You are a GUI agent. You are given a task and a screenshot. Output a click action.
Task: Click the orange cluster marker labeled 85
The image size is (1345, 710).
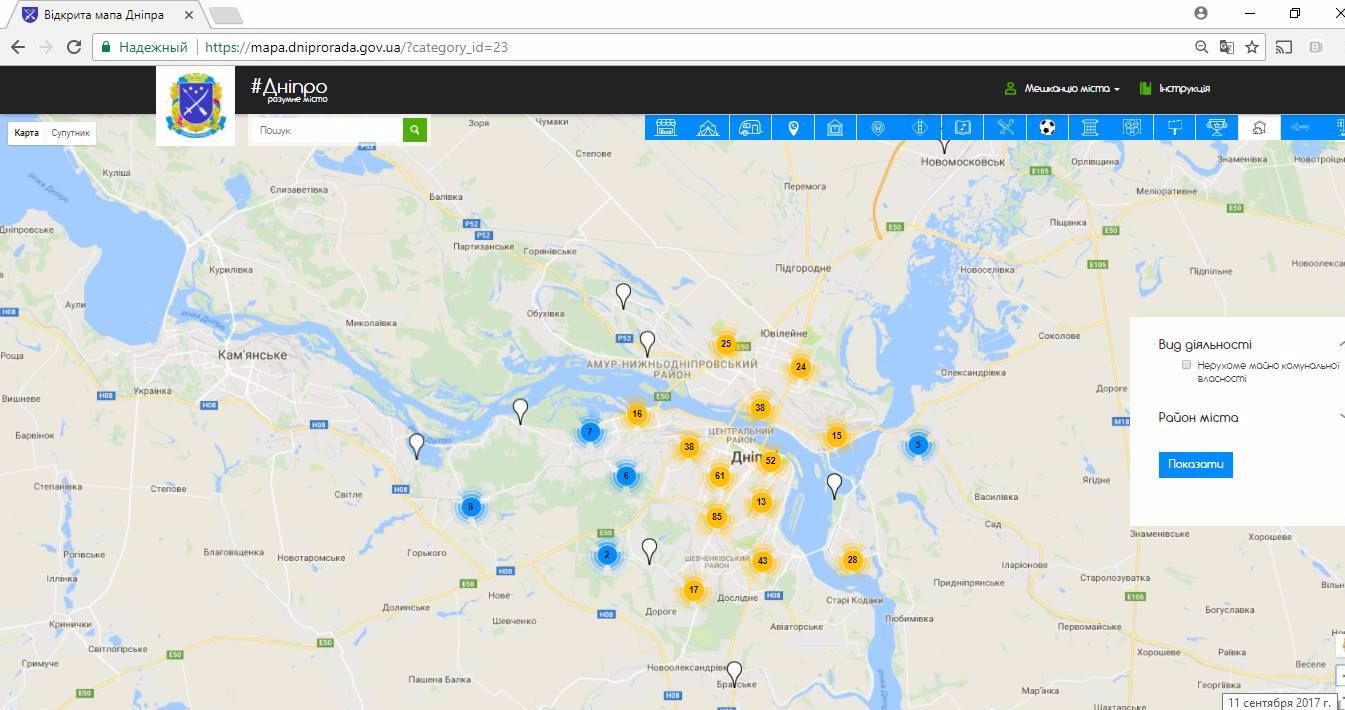coord(716,517)
